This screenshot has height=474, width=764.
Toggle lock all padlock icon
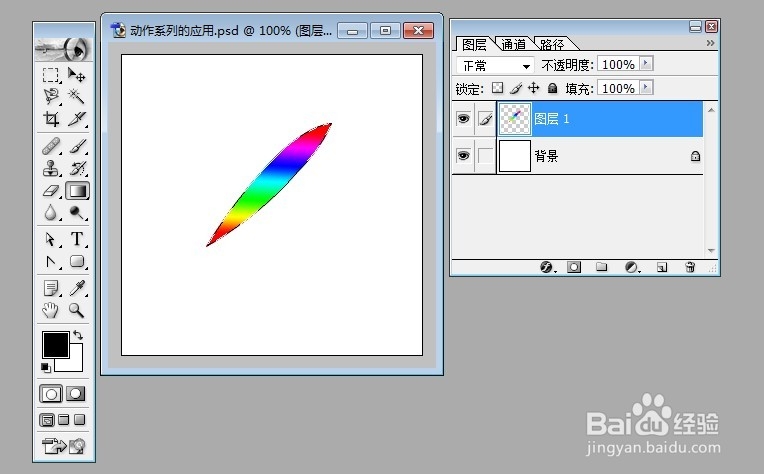pos(552,88)
